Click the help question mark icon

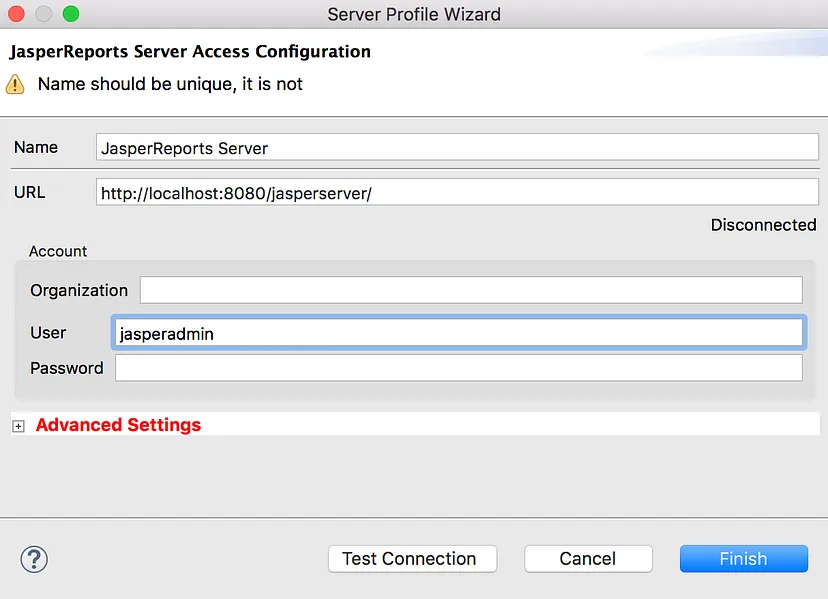(34, 559)
